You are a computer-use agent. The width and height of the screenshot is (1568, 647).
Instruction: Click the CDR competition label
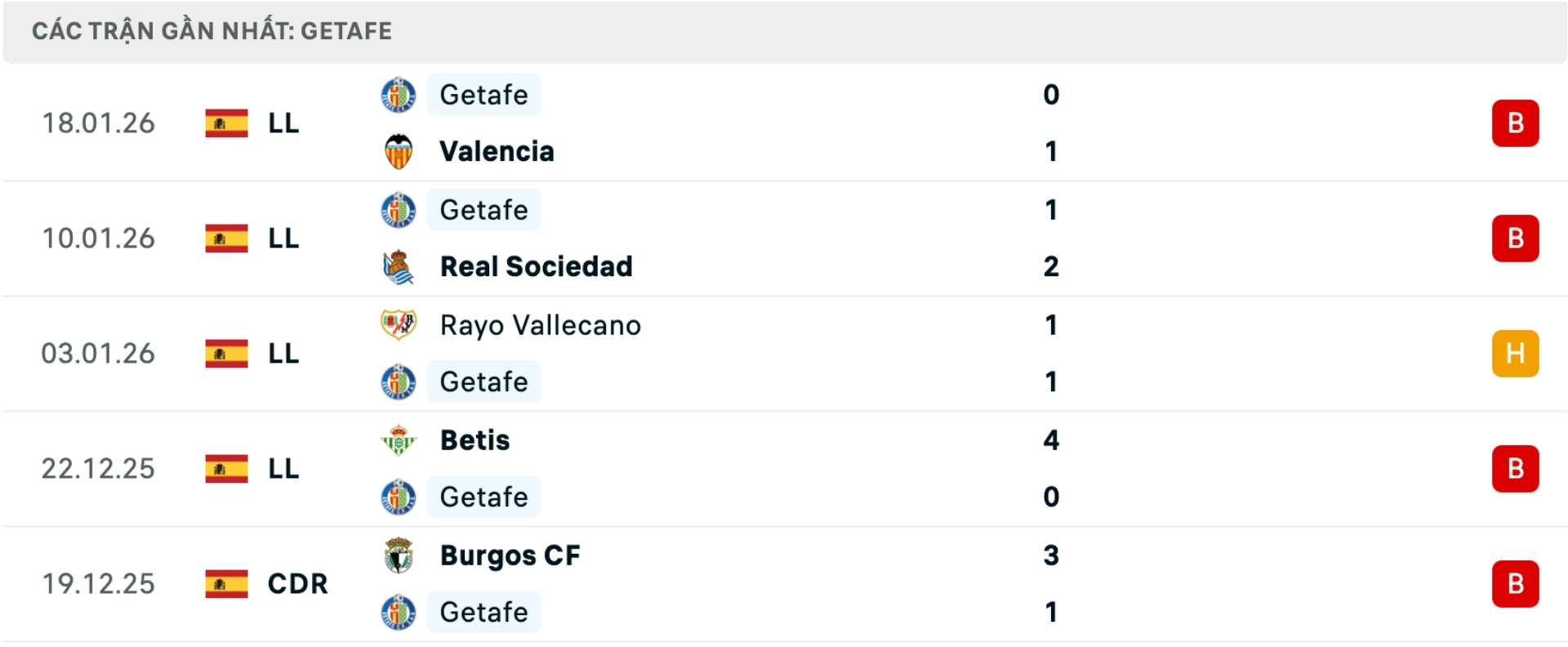pyautogui.click(x=294, y=583)
